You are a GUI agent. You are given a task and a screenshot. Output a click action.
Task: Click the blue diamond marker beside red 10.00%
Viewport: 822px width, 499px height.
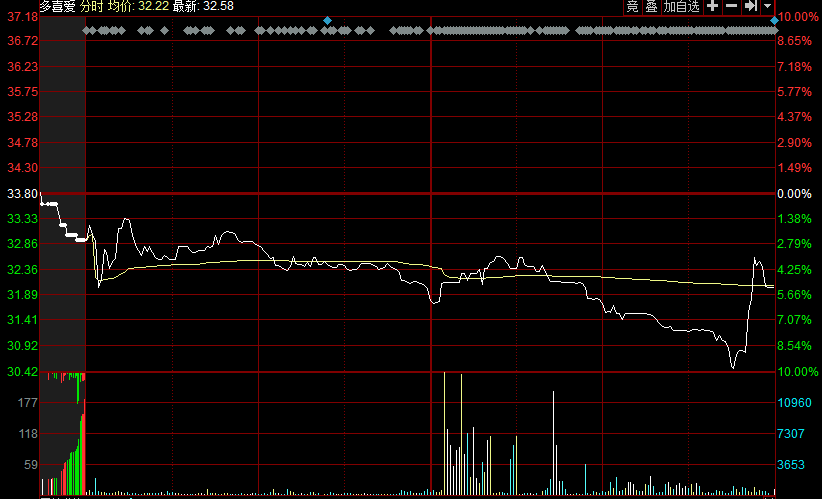(774, 20)
